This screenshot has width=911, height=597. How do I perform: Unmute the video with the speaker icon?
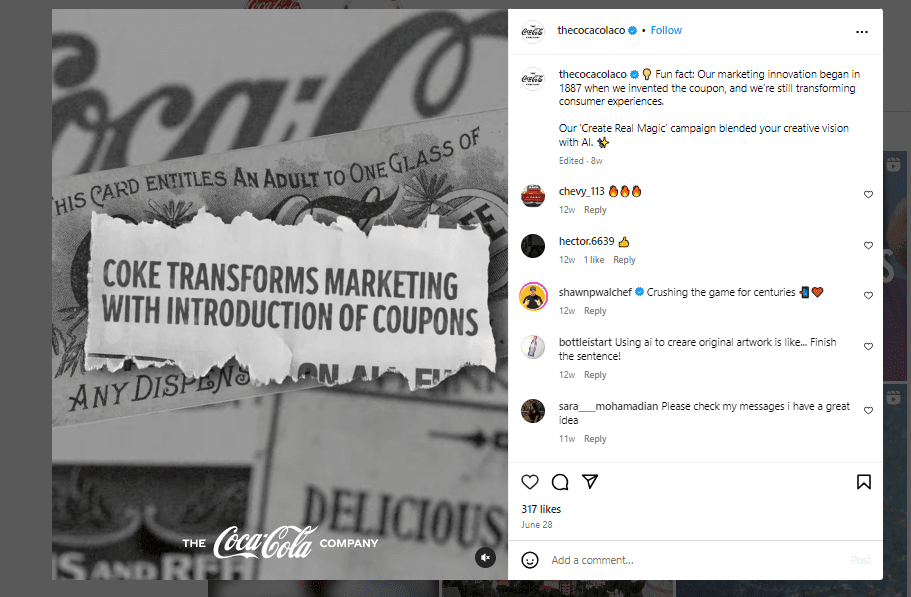click(x=486, y=557)
